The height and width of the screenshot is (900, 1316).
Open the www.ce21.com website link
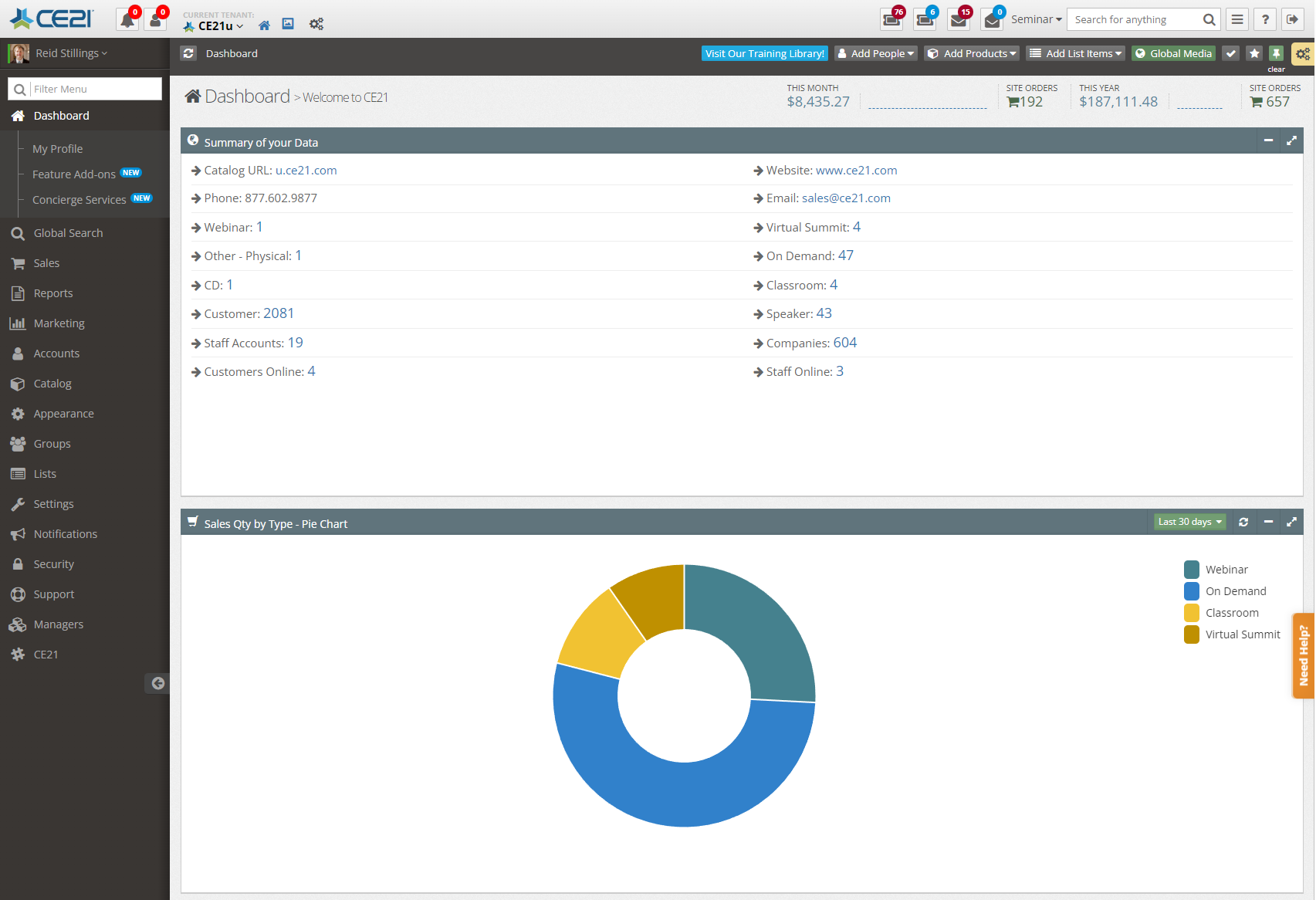pyautogui.click(x=856, y=171)
